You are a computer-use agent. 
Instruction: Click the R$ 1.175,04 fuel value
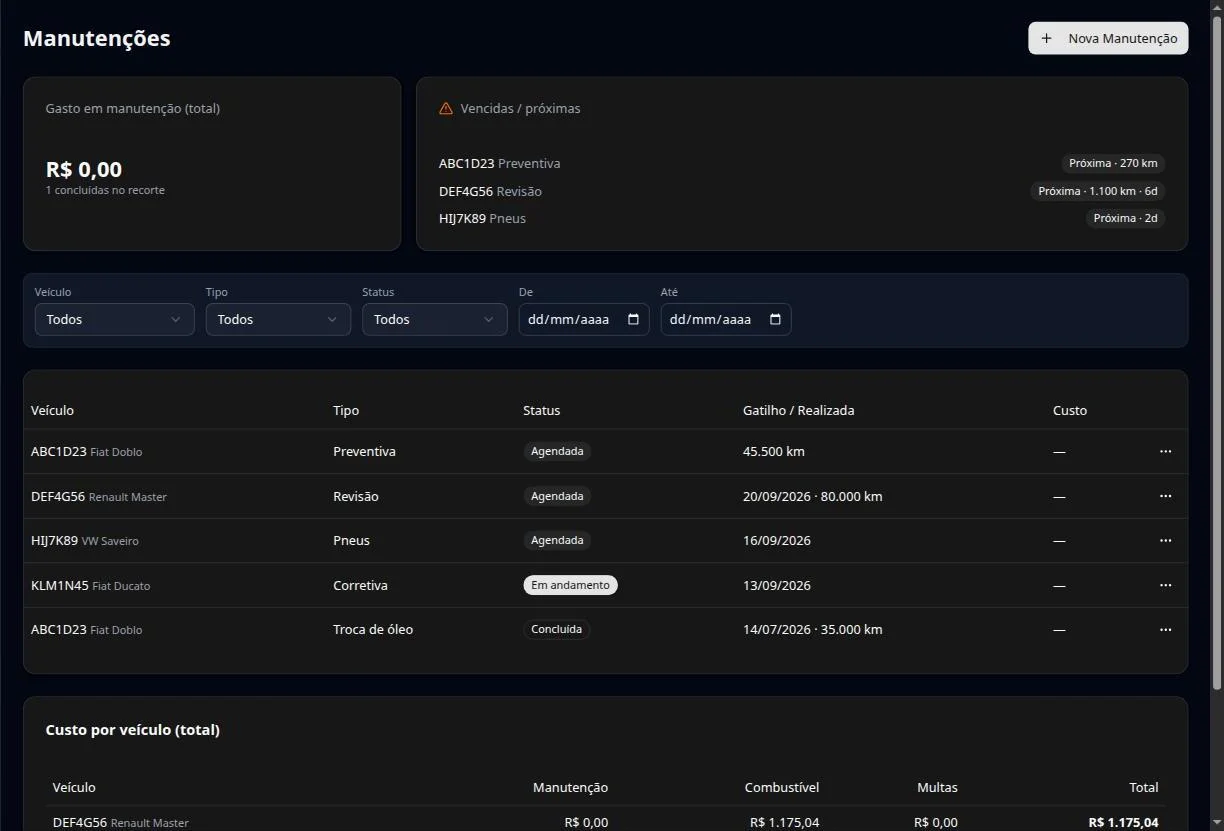(x=784, y=822)
